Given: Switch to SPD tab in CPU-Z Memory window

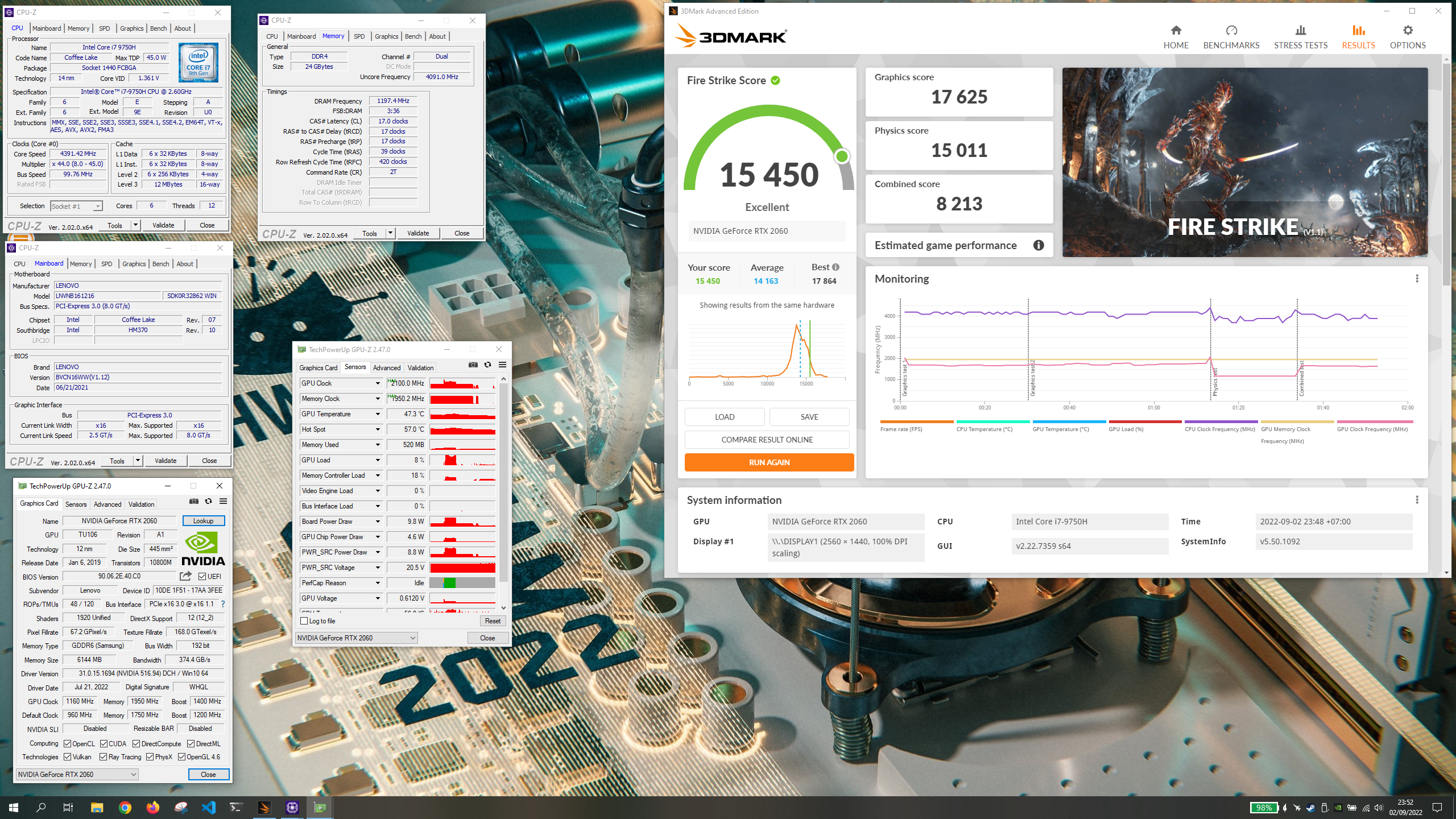Looking at the screenshot, I should (359, 36).
